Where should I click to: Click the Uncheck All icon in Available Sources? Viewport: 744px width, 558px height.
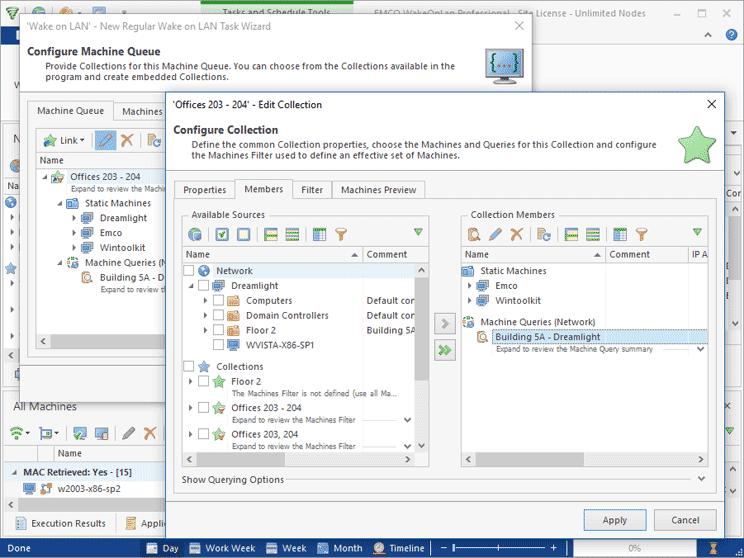(243, 235)
